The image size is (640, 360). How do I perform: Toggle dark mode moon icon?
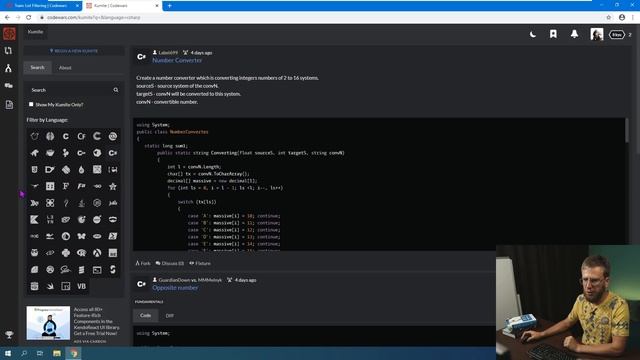533,34
